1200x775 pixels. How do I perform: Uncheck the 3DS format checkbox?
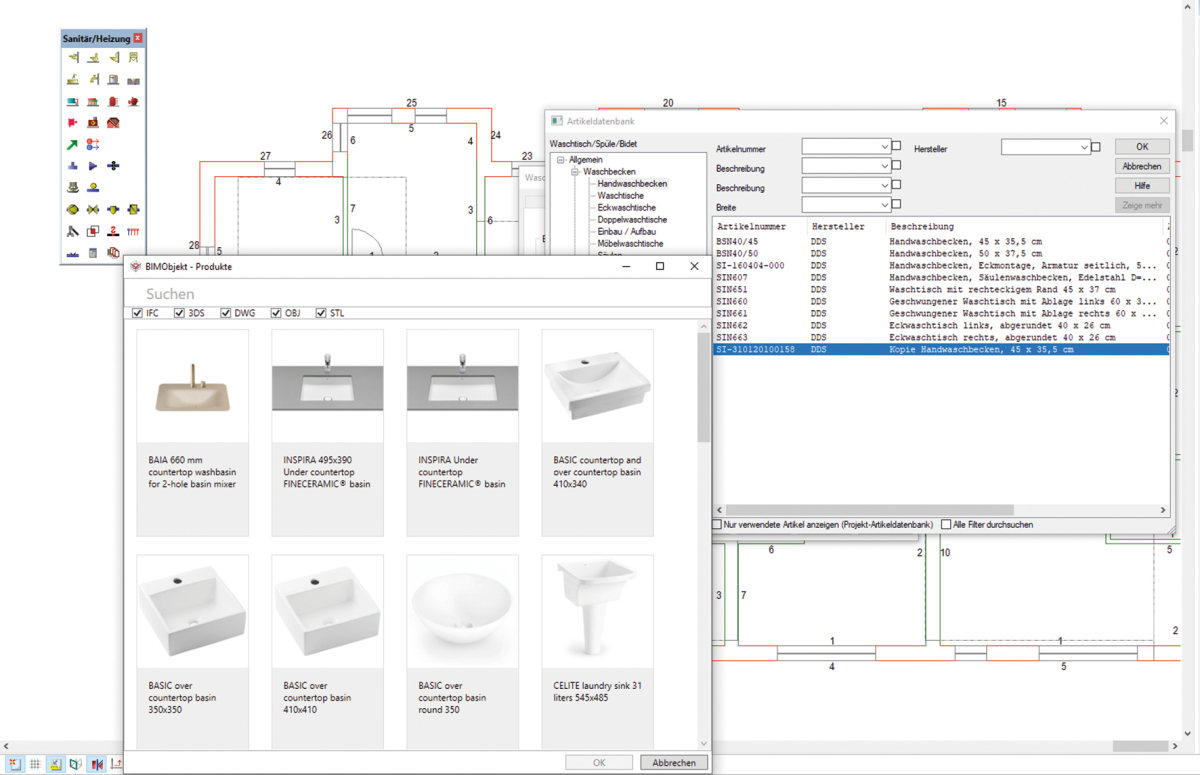[179, 313]
